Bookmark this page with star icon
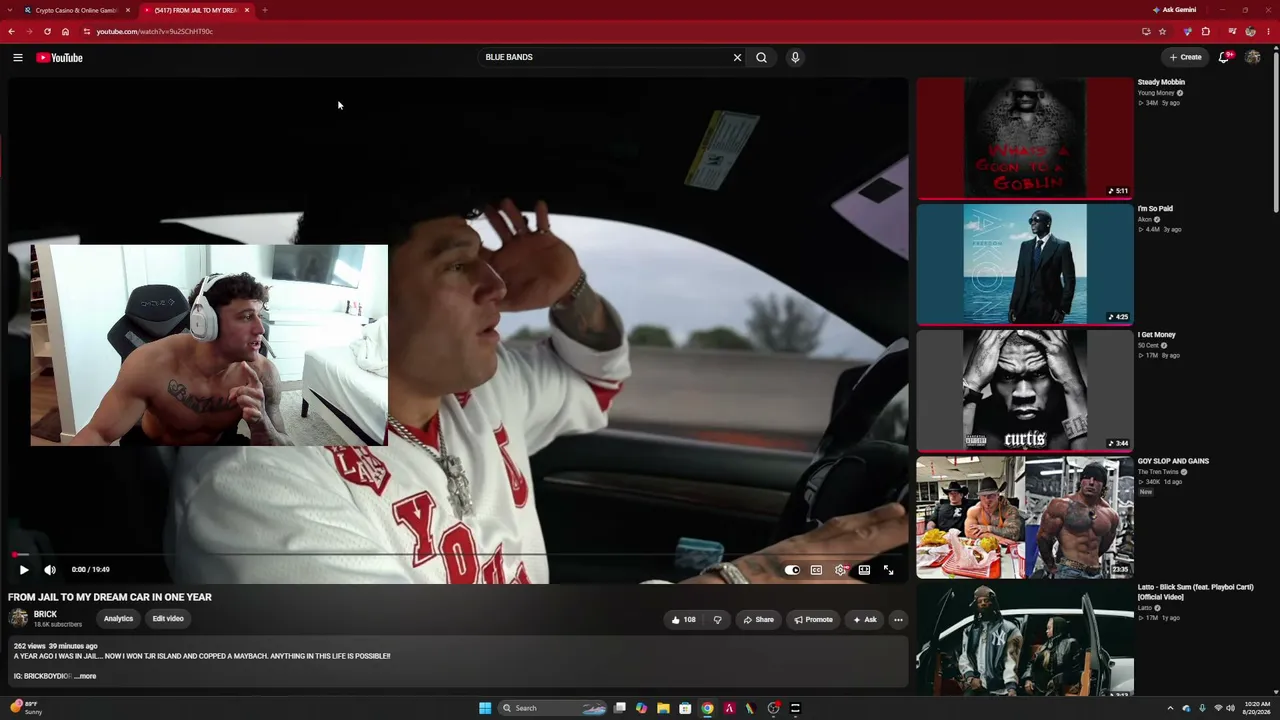This screenshot has width=1280, height=720. point(1162,32)
